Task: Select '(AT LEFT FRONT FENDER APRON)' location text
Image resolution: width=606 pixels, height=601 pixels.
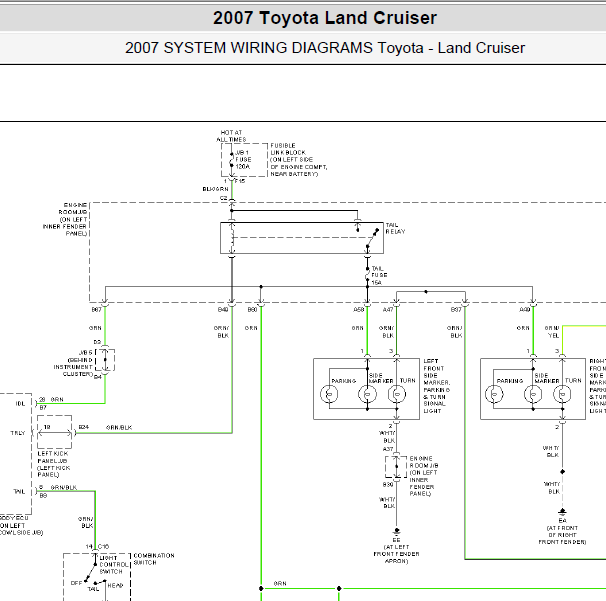Action: 396,554
